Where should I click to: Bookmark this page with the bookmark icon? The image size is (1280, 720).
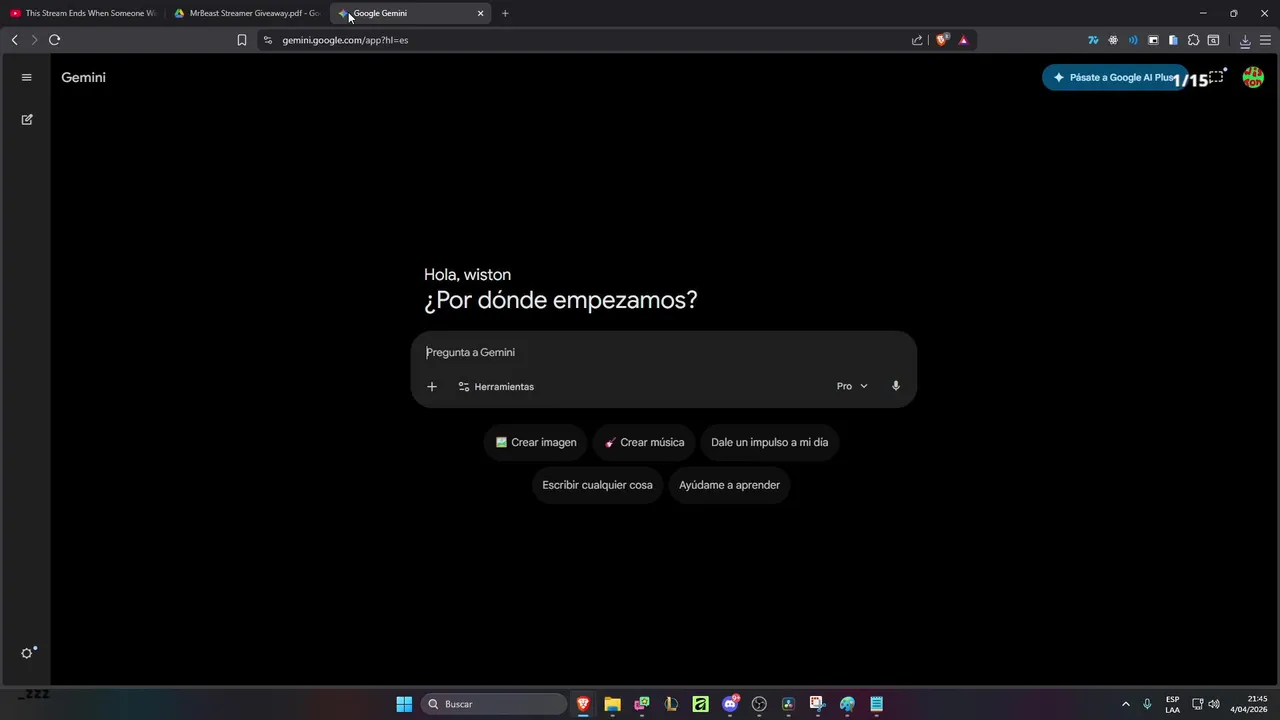[242, 40]
